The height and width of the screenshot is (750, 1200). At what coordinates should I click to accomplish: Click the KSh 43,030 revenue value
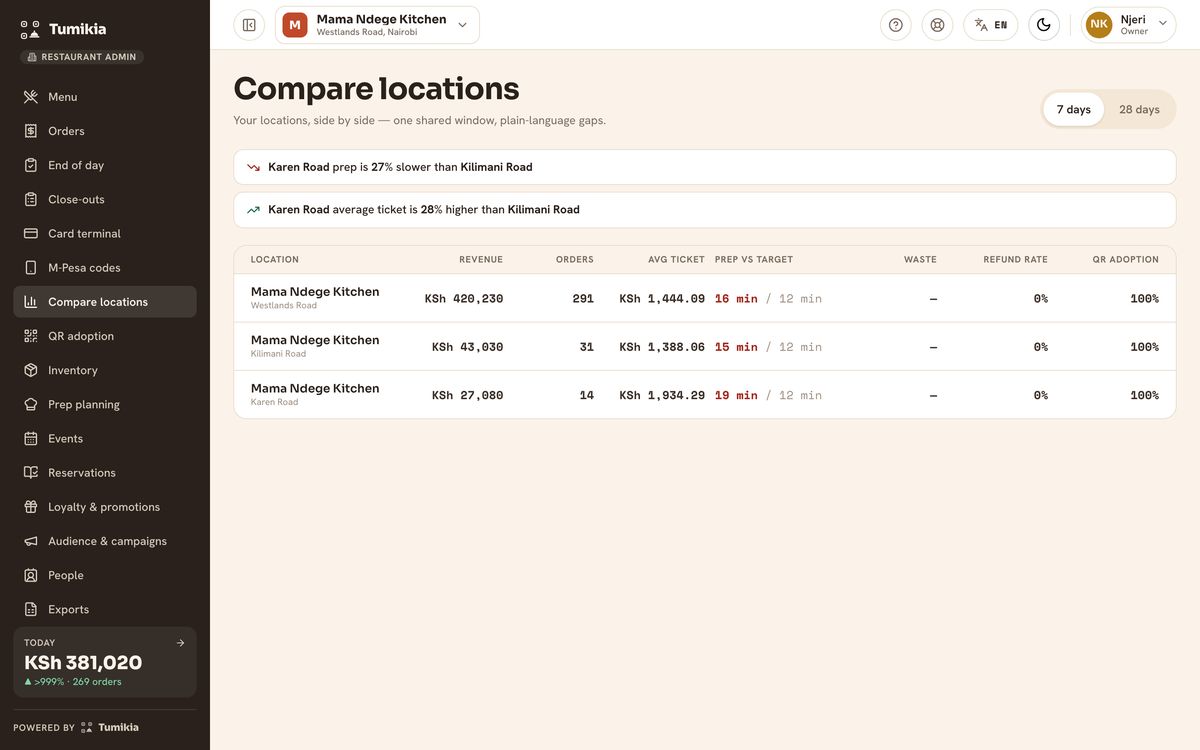[468, 347]
